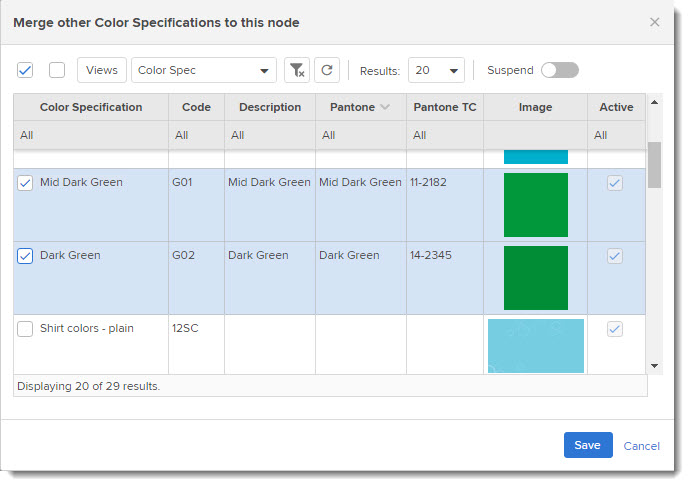This screenshot has height=486, width=689.
Task: Filter the Code column
Action: (x=196, y=135)
